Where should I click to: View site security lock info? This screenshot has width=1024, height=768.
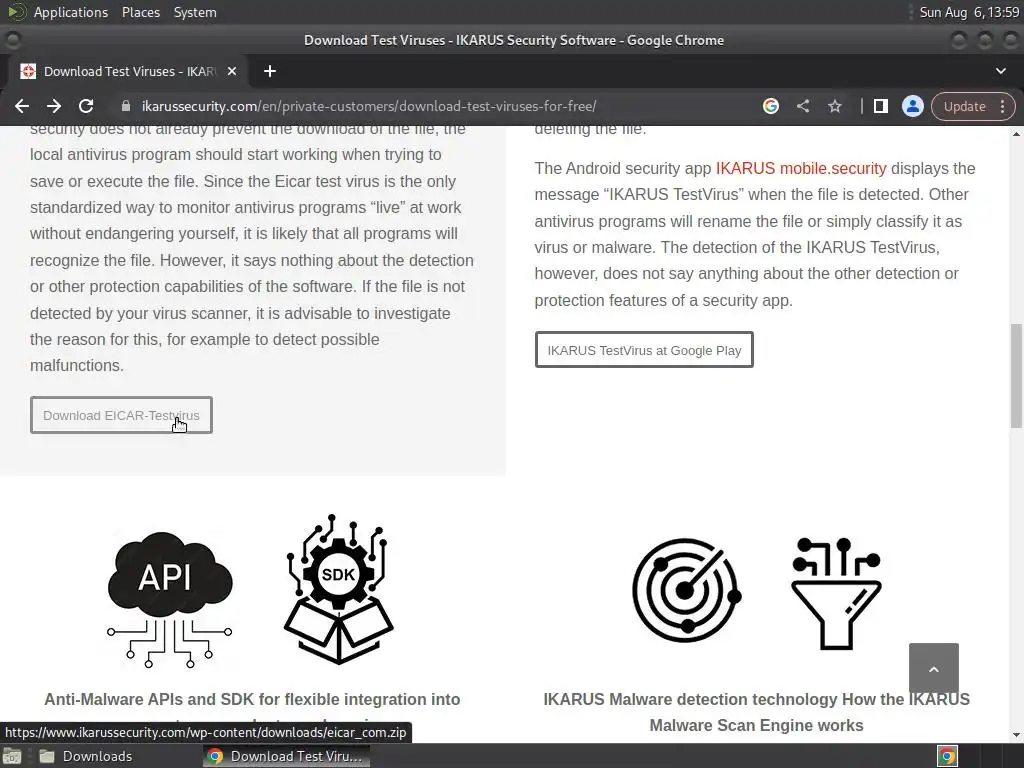126,106
